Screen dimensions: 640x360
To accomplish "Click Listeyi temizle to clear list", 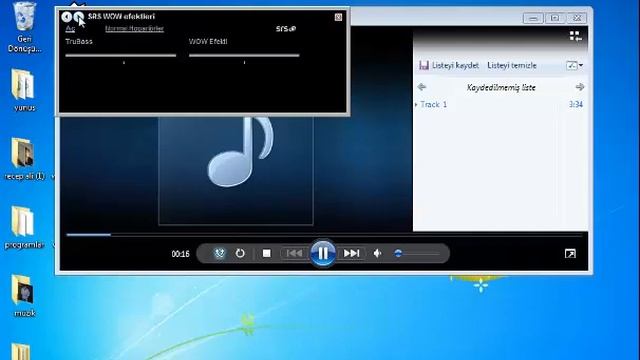I will click(x=512, y=65).
